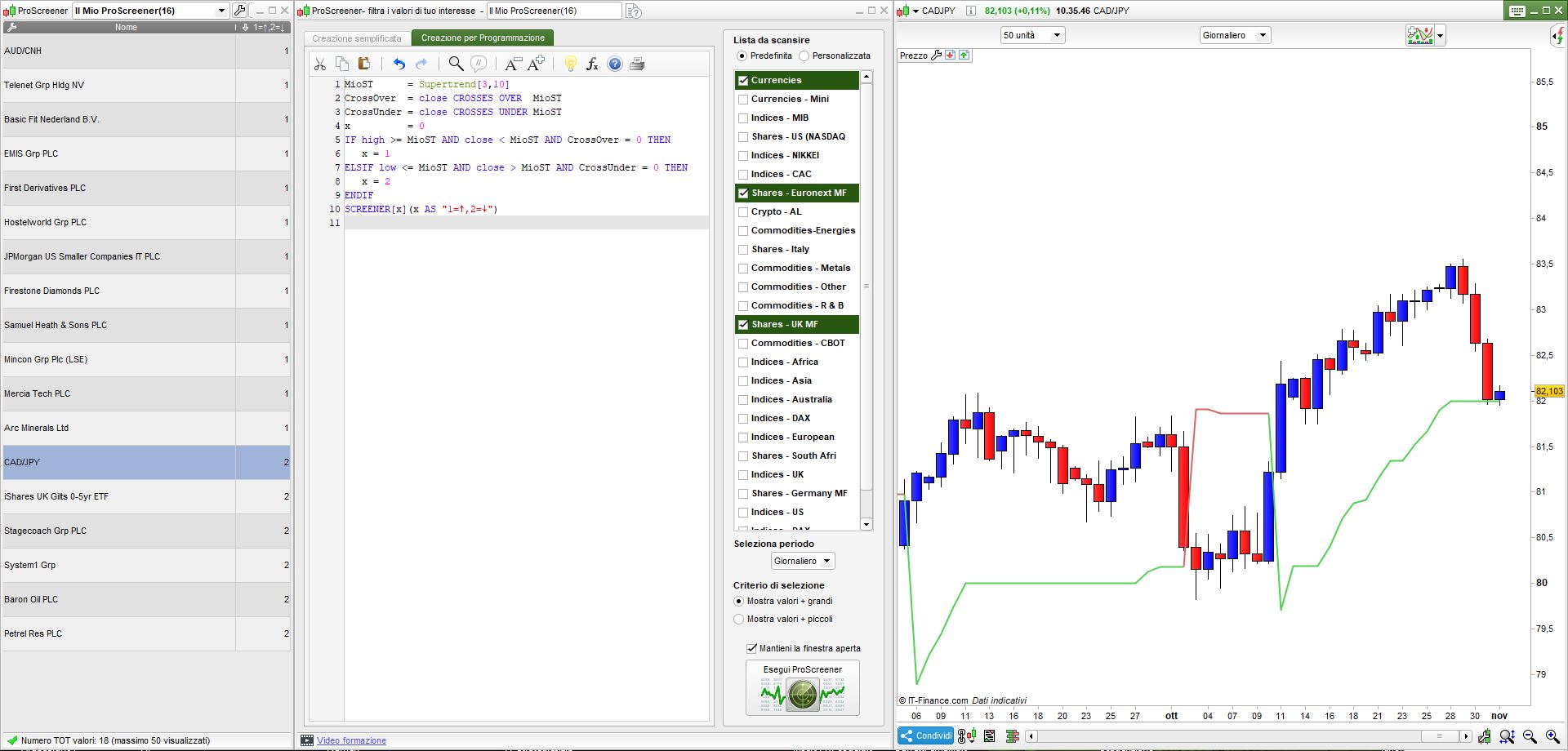Screen dimensions: 1568x751
Task: Check the Indices - MIB checkbox
Action: (743, 118)
